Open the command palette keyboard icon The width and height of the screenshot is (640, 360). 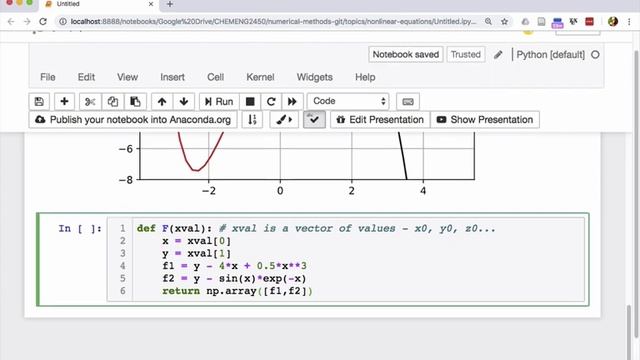[408, 102]
